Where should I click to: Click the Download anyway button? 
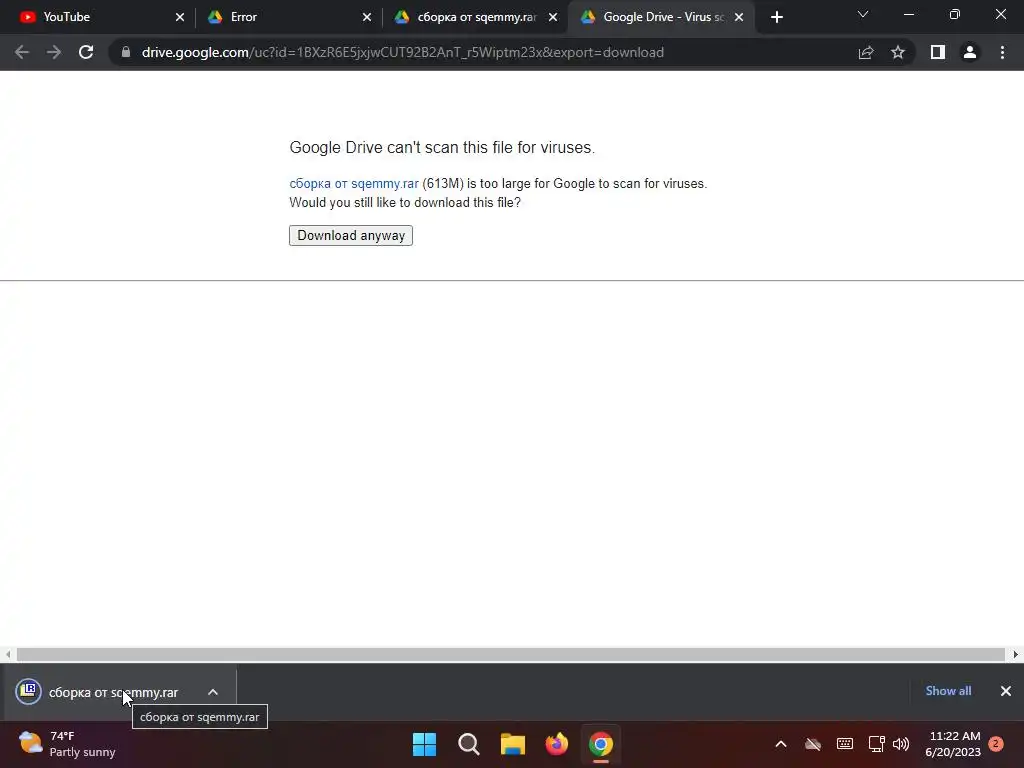click(x=351, y=235)
